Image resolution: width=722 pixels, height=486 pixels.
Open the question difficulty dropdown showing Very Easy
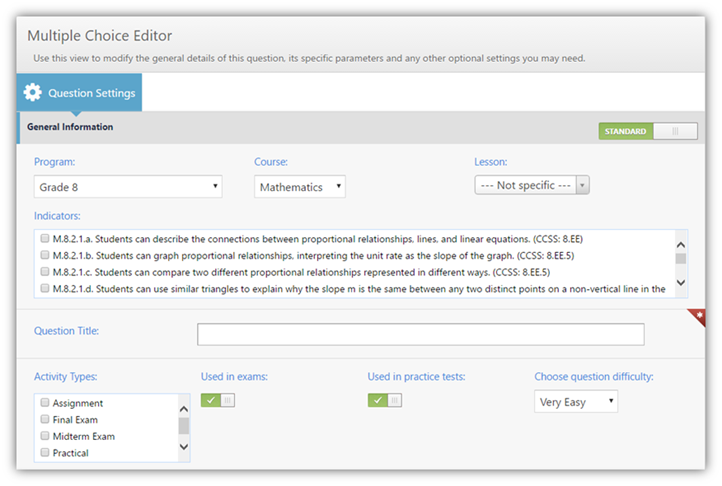coord(576,402)
